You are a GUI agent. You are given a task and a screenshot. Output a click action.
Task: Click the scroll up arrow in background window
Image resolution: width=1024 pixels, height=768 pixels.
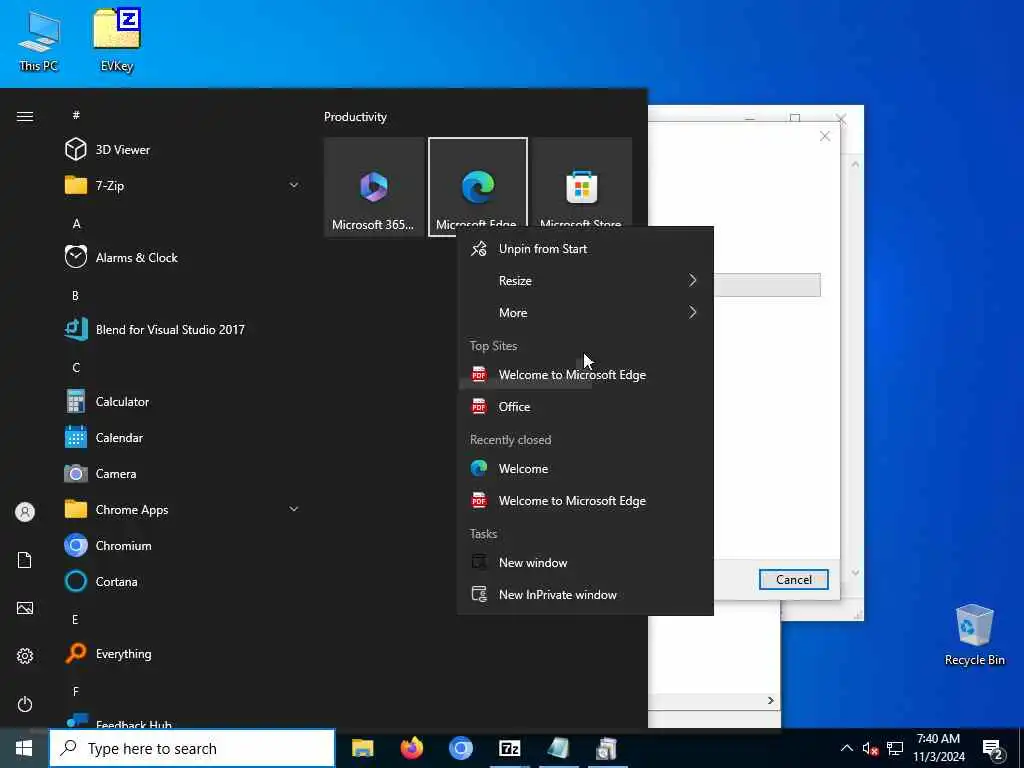click(x=855, y=164)
